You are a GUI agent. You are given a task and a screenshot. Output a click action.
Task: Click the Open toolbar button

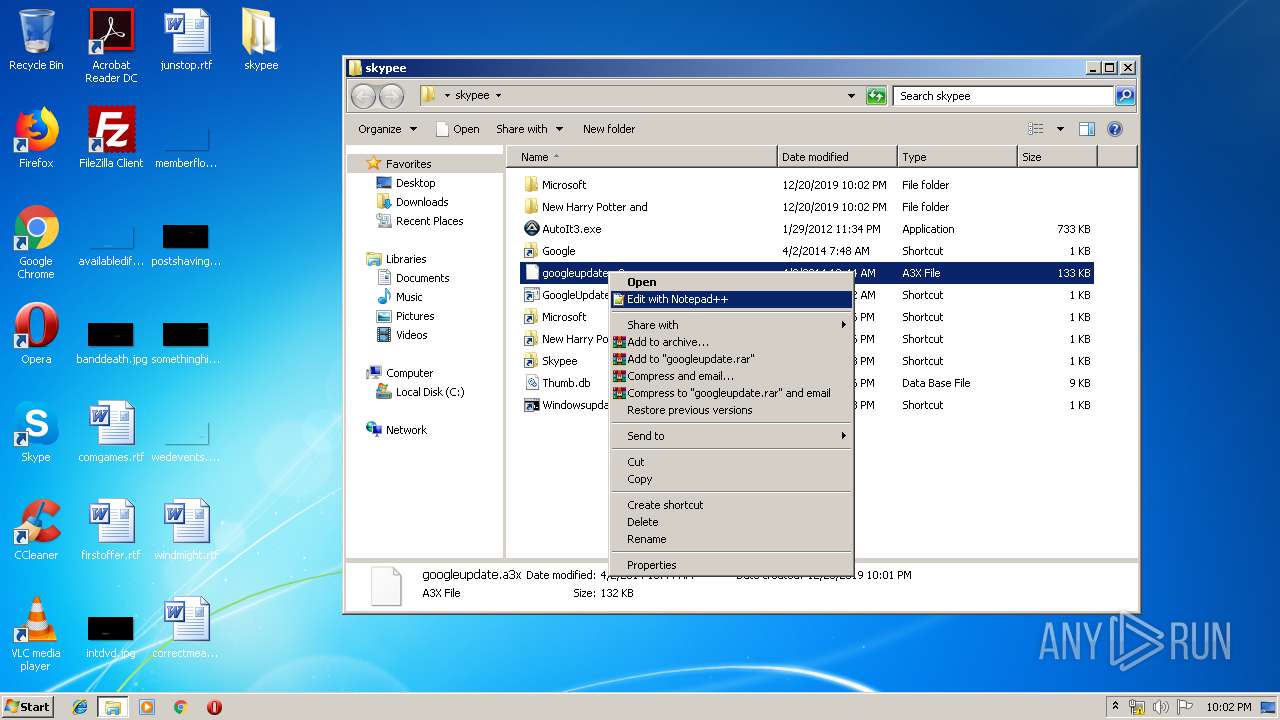[458, 129]
